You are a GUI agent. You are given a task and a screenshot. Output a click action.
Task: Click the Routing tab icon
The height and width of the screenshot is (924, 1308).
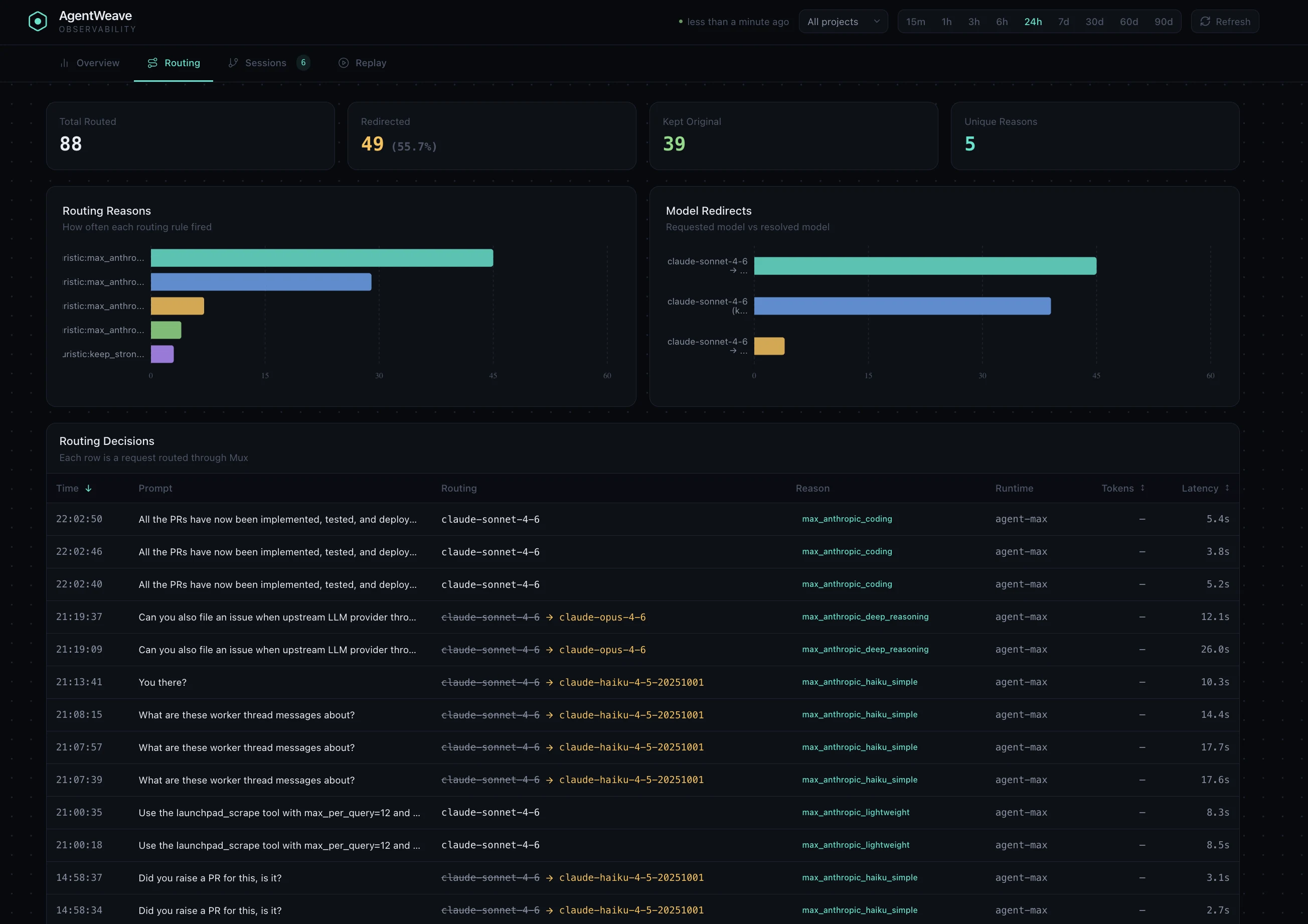click(152, 63)
